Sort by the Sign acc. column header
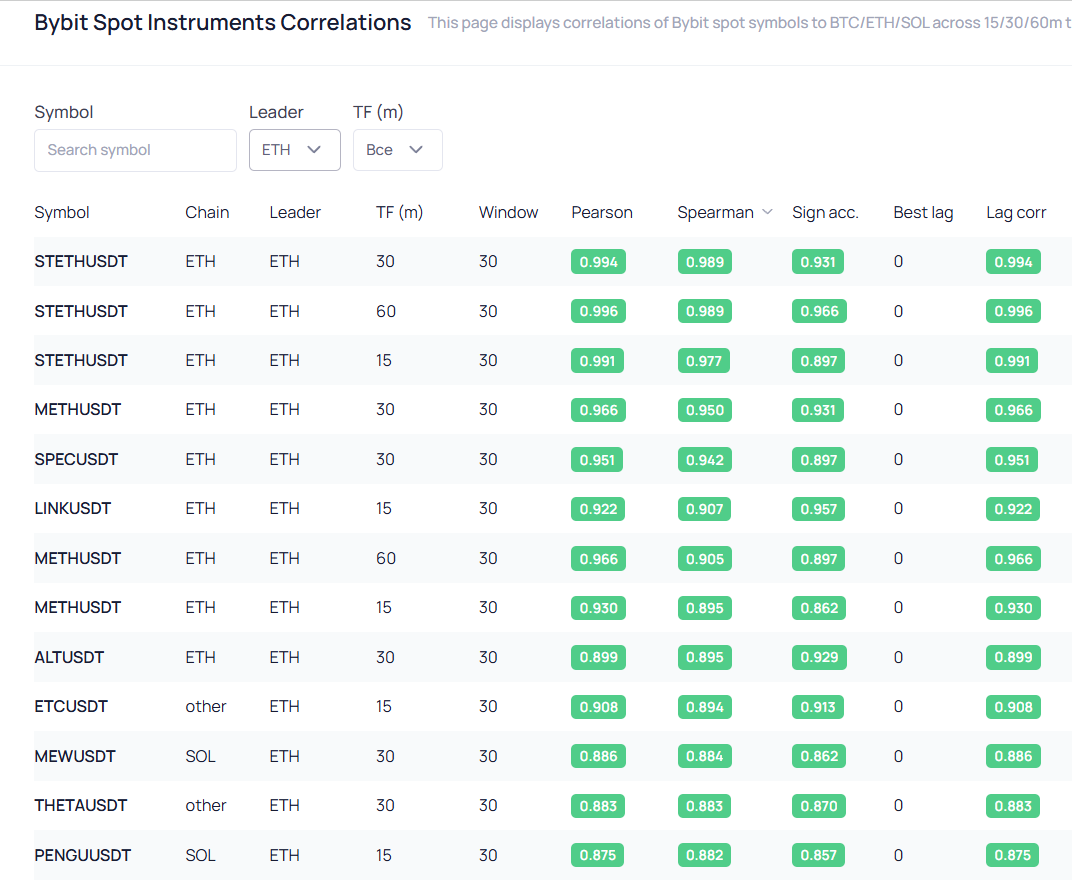This screenshot has width=1072, height=881. [825, 212]
